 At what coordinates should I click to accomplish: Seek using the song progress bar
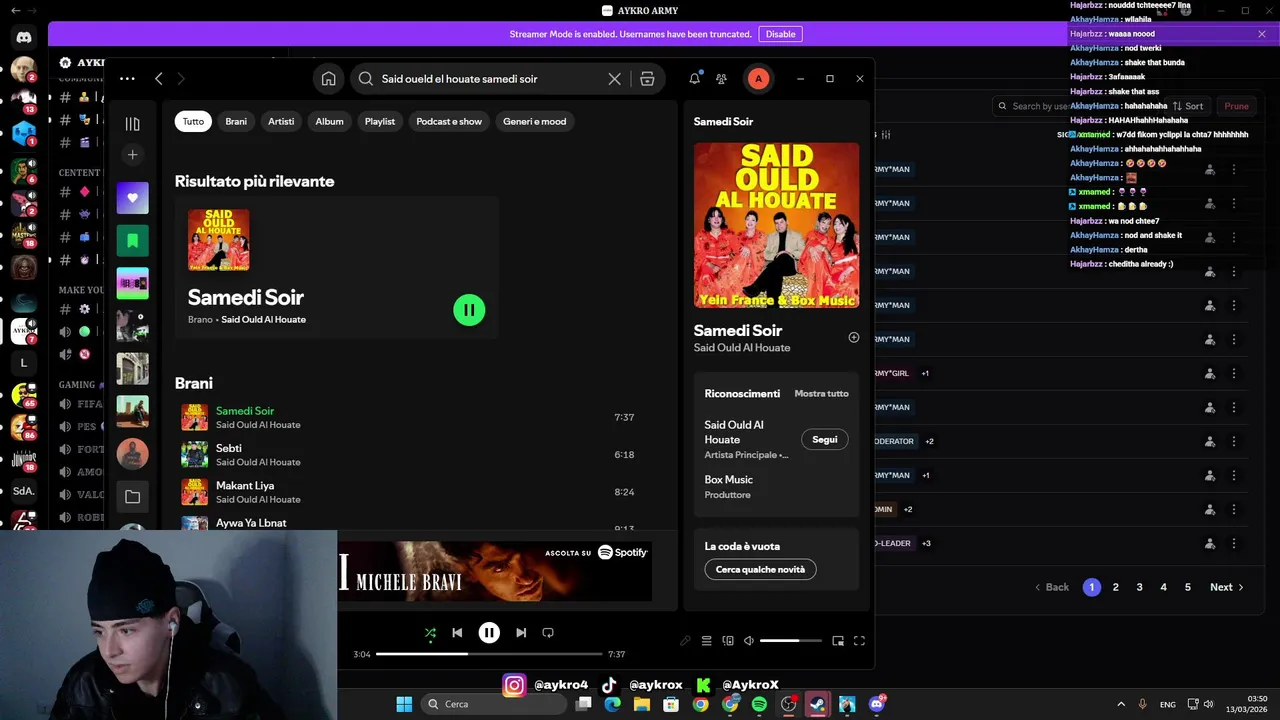point(489,654)
